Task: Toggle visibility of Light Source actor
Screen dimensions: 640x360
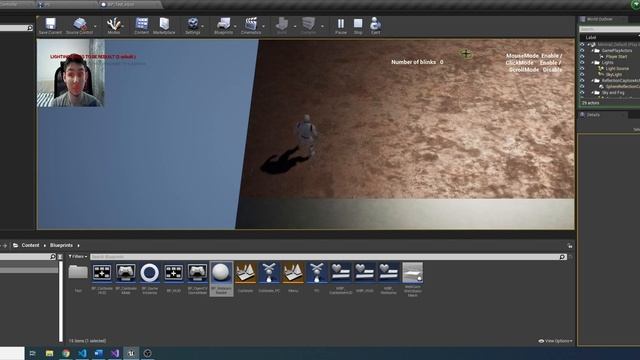Action: [x=582, y=69]
